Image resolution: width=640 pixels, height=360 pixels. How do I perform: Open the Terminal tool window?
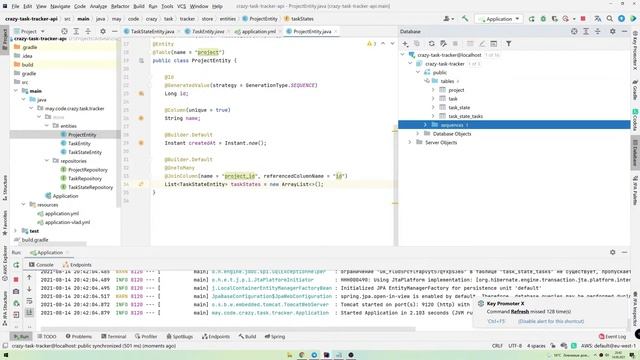click(114, 337)
